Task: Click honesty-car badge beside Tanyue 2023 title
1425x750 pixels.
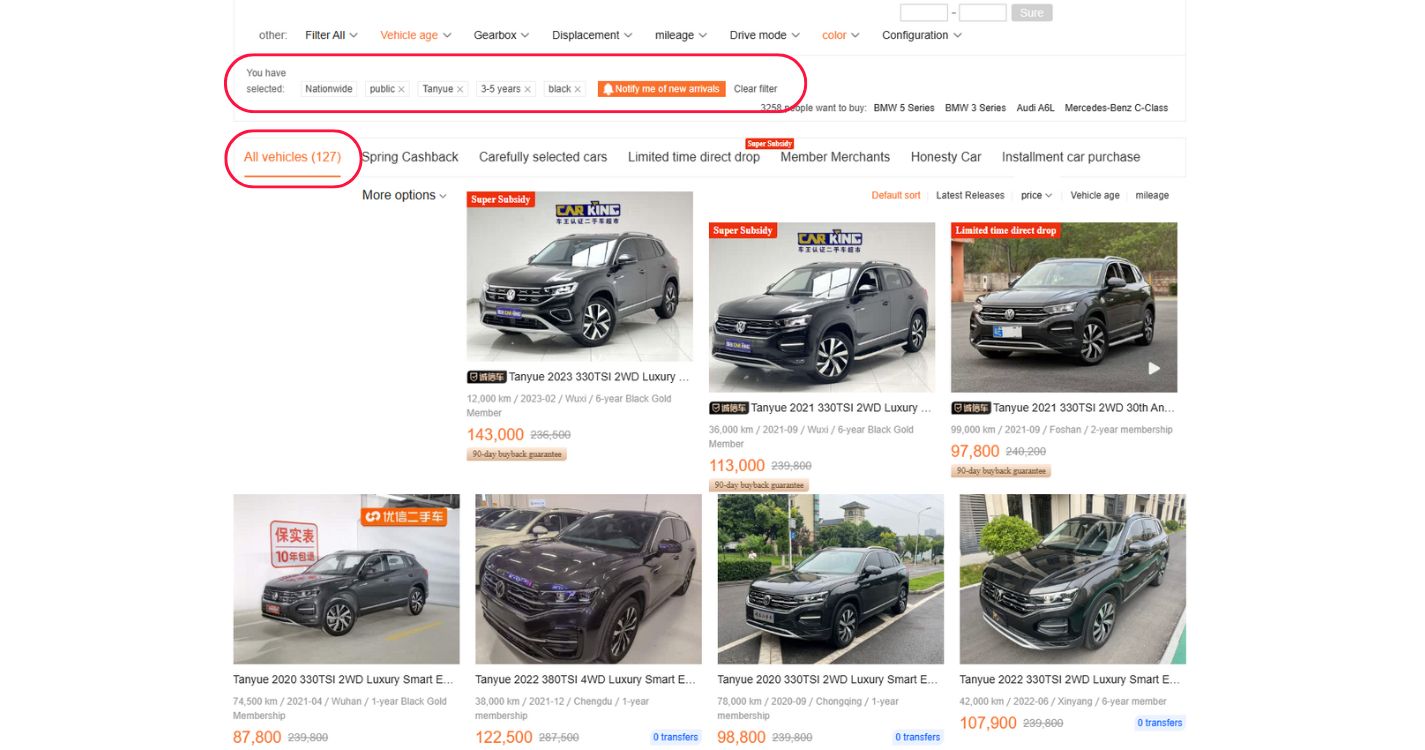Action: 487,377
